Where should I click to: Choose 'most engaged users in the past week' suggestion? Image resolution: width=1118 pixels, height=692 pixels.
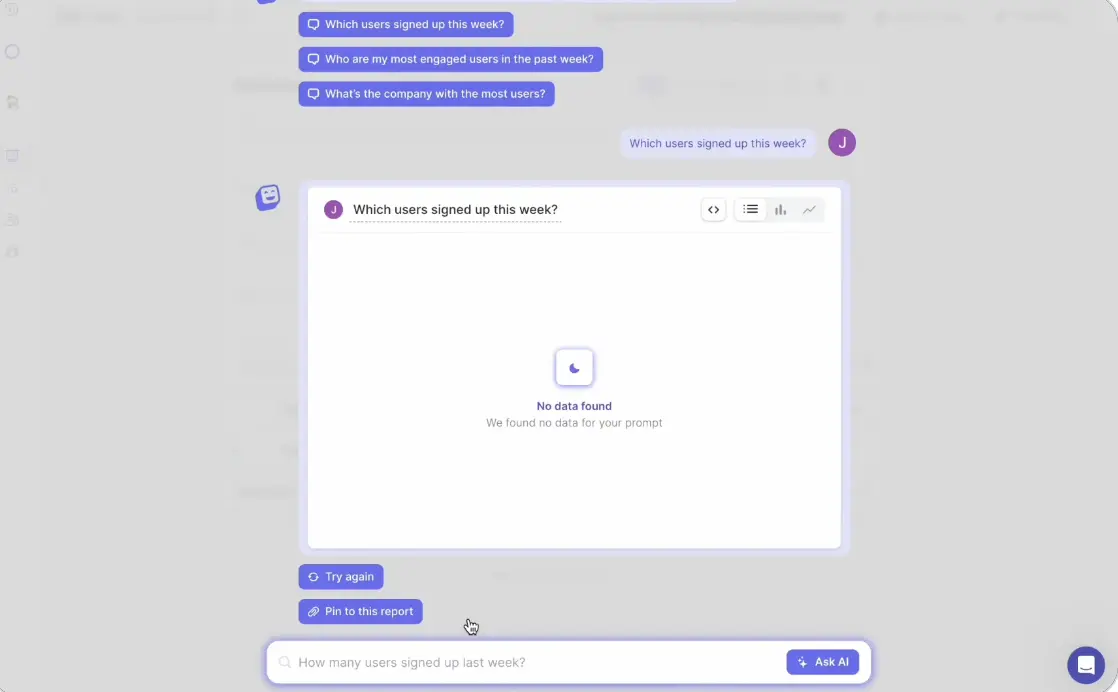click(x=451, y=59)
